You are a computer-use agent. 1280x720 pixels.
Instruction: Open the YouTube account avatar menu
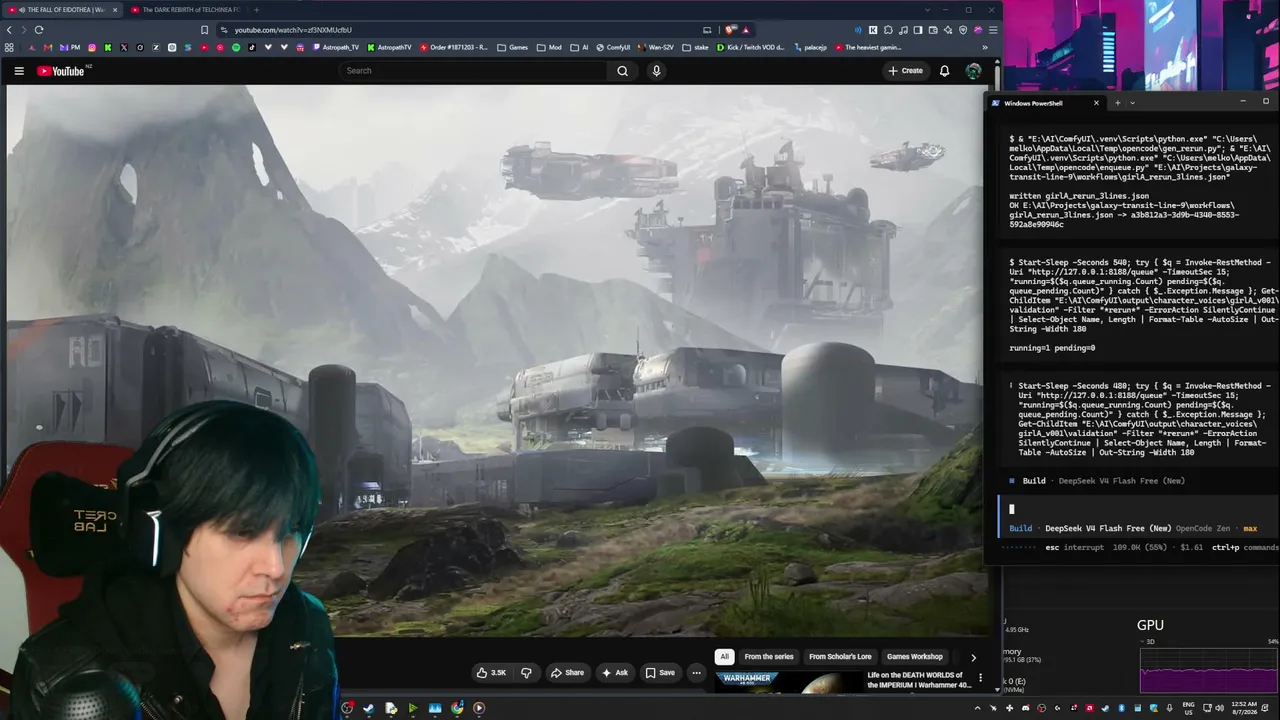coord(973,71)
